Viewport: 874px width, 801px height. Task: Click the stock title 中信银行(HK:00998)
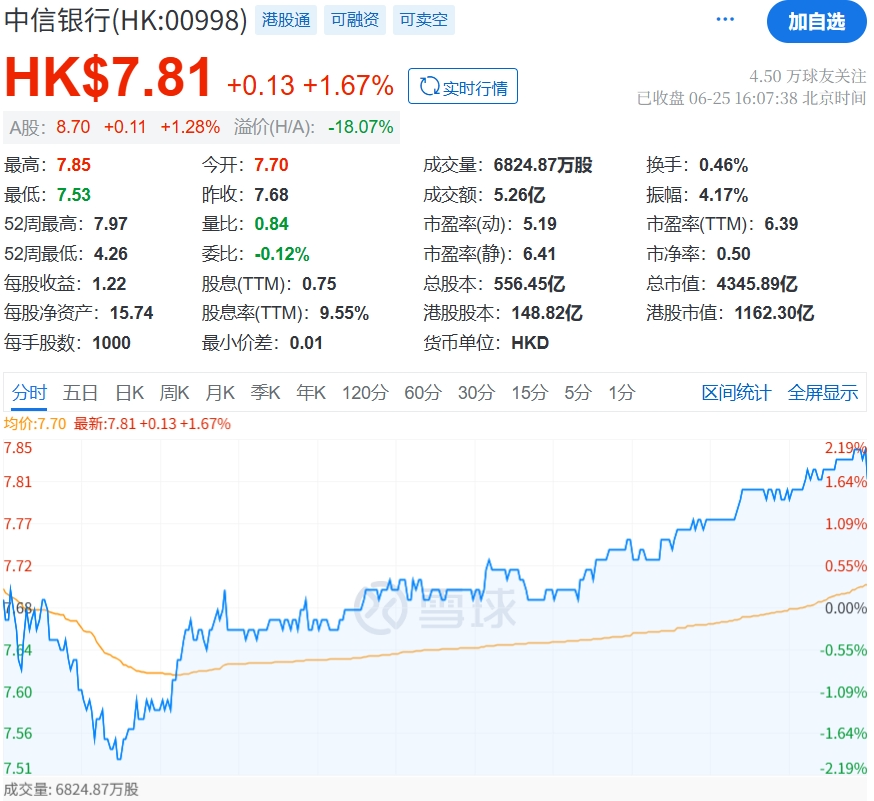(x=125, y=21)
